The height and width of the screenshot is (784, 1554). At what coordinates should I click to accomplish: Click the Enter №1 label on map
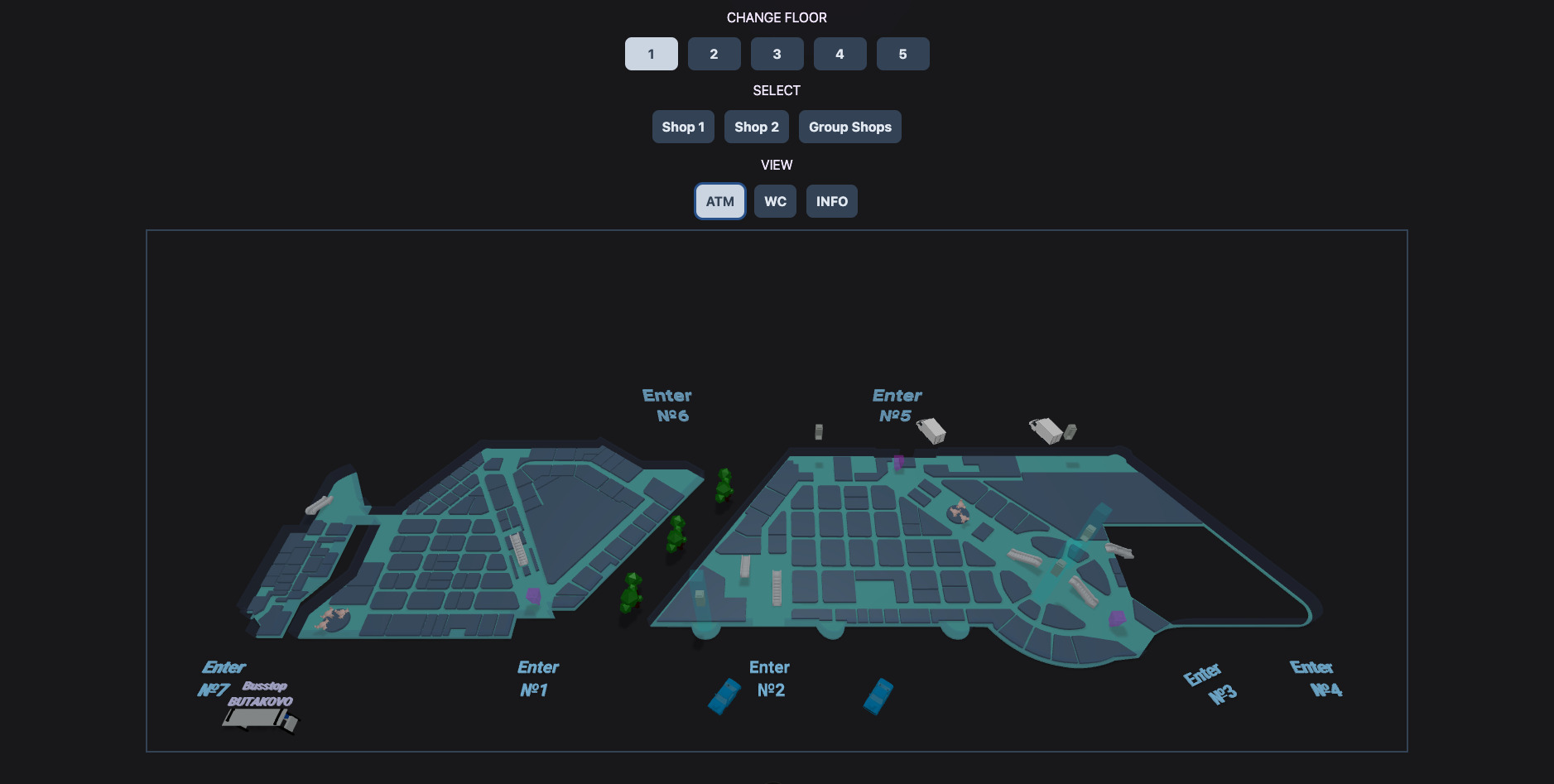pyautogui.click(x=537, y=679)
